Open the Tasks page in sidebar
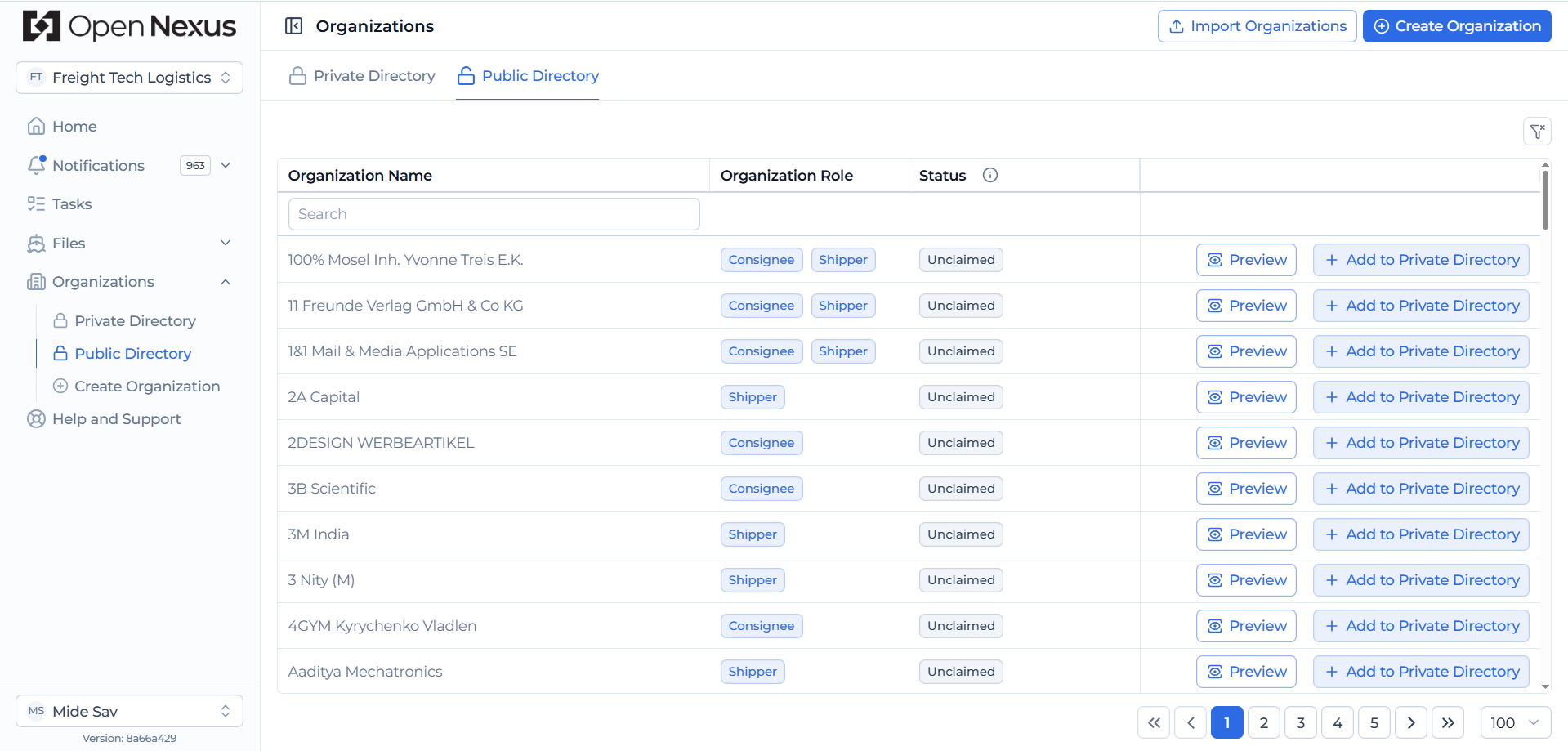1568x751 pixels. (72, 203)
